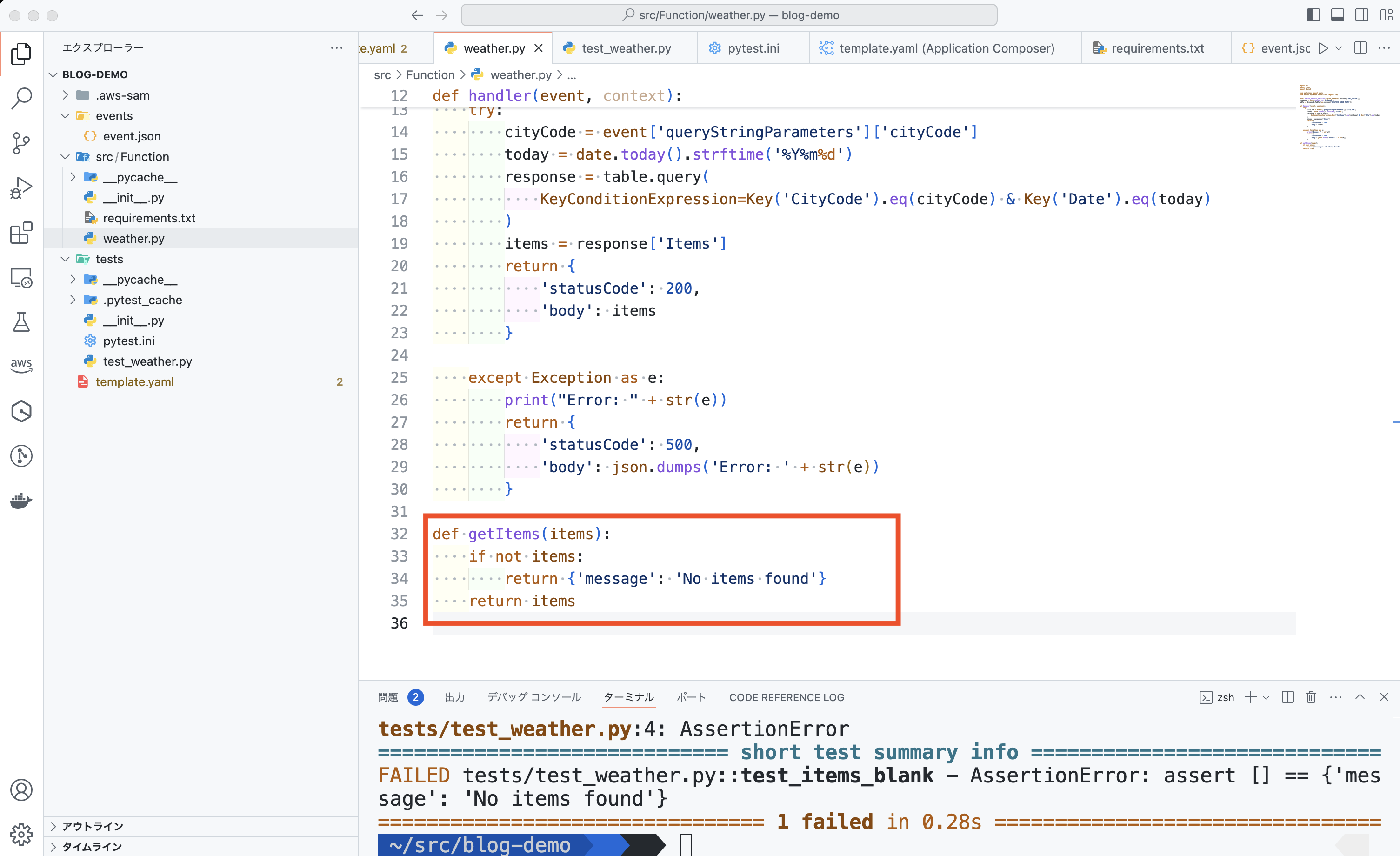This screenshot has width=1400, height=856.
Task: Expand the .aws-sam folder
Action: (x=65, y=95)
